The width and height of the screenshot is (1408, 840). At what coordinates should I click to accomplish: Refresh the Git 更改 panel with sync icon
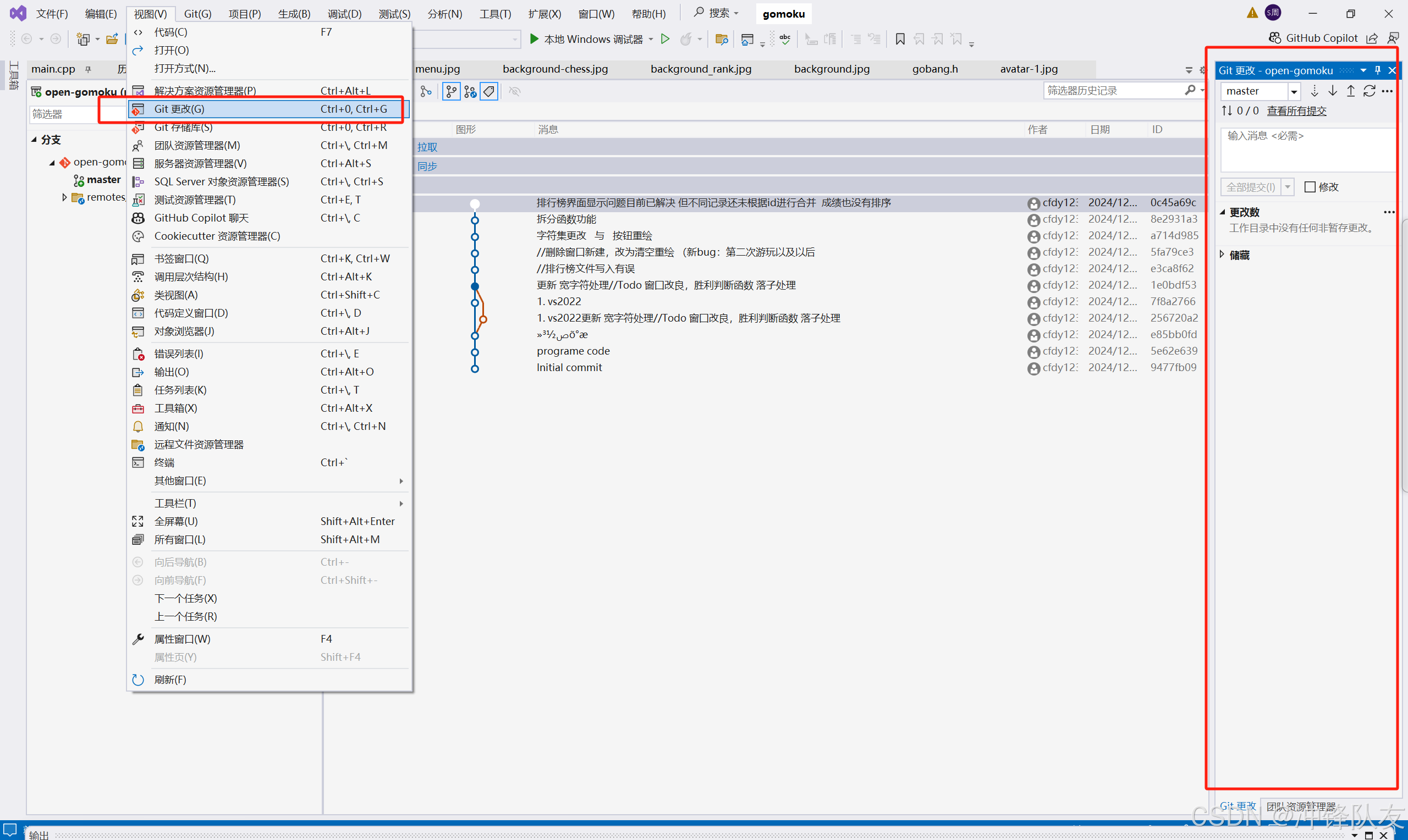click(1369, 91)
